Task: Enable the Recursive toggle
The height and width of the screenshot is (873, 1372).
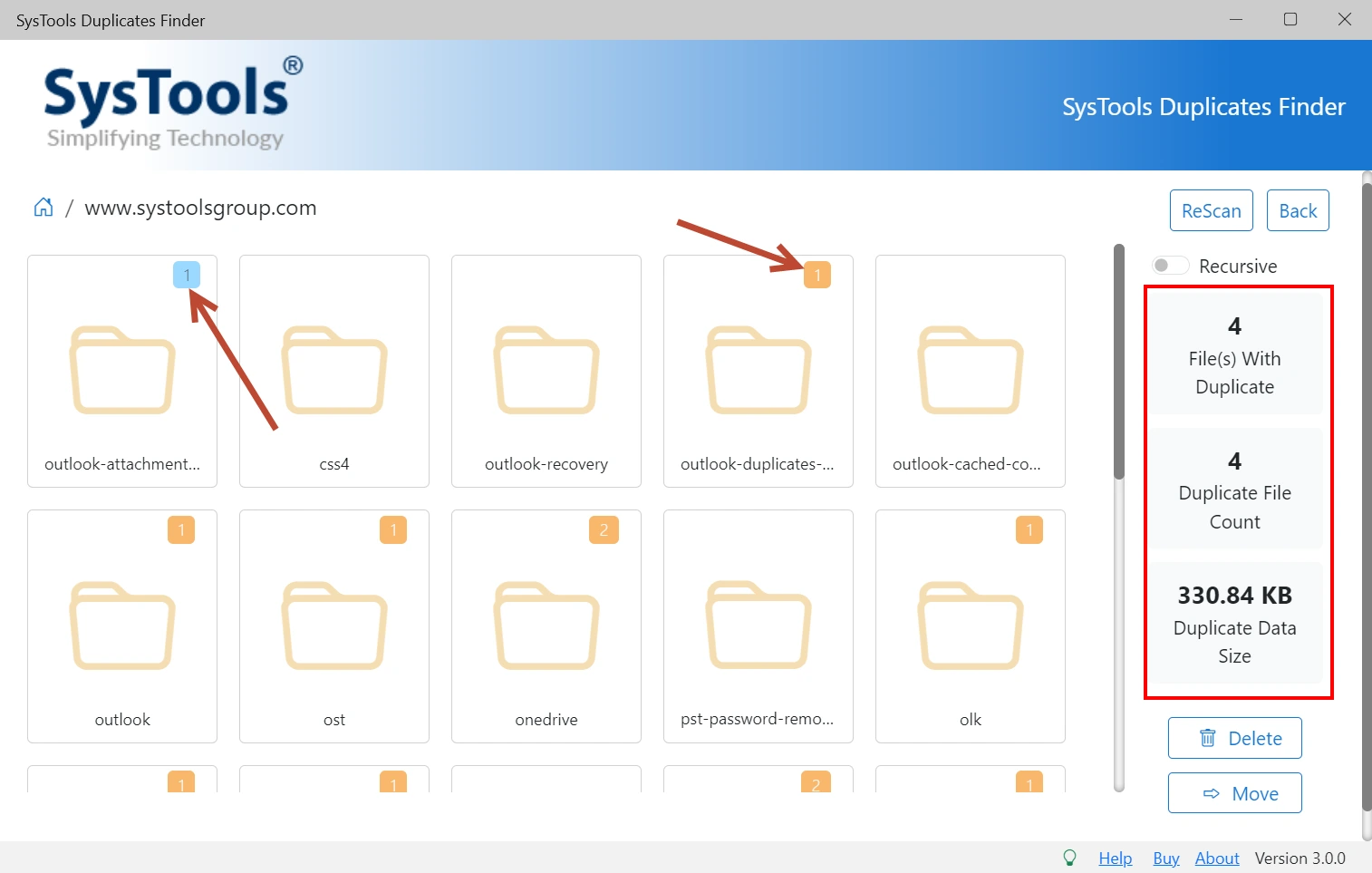Action: [x=1170, y=265]
